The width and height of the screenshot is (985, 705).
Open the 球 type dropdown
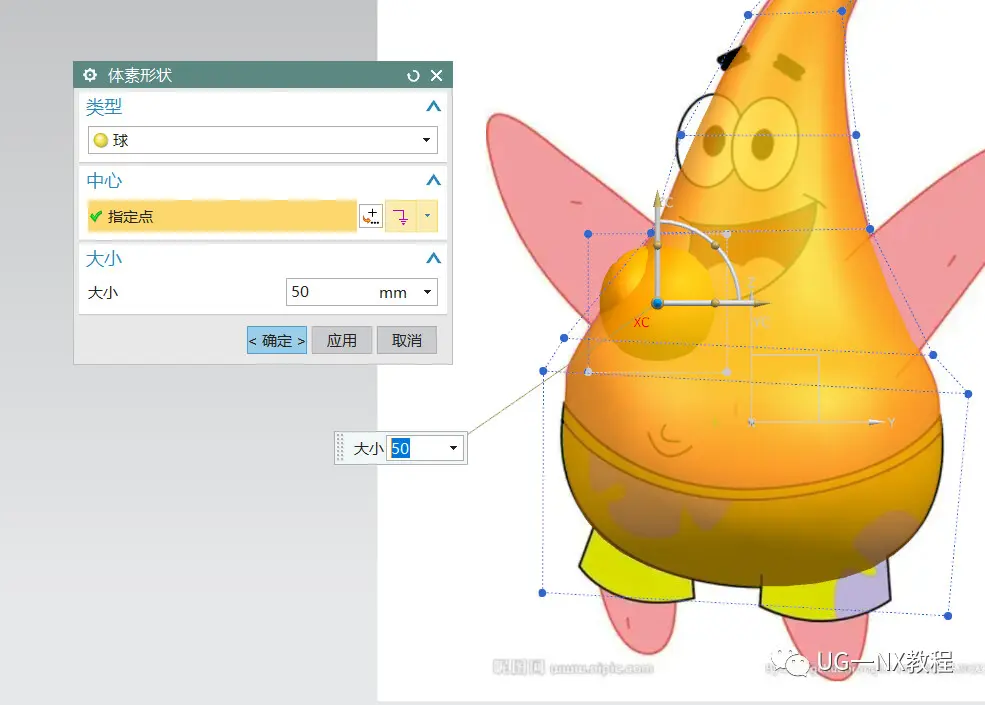(x=263, y=140)
